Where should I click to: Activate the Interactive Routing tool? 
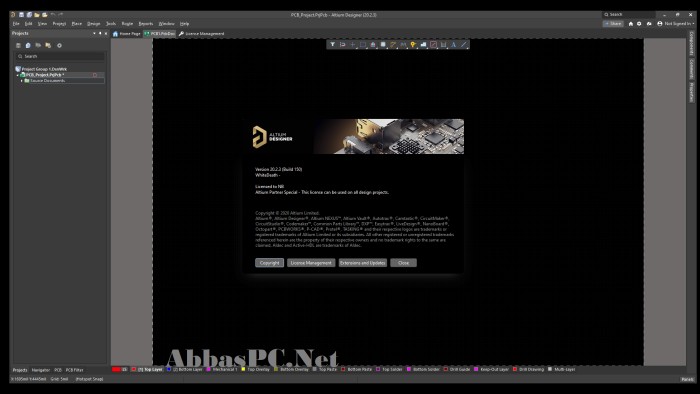pyautogui.click(x=393, y=45)
